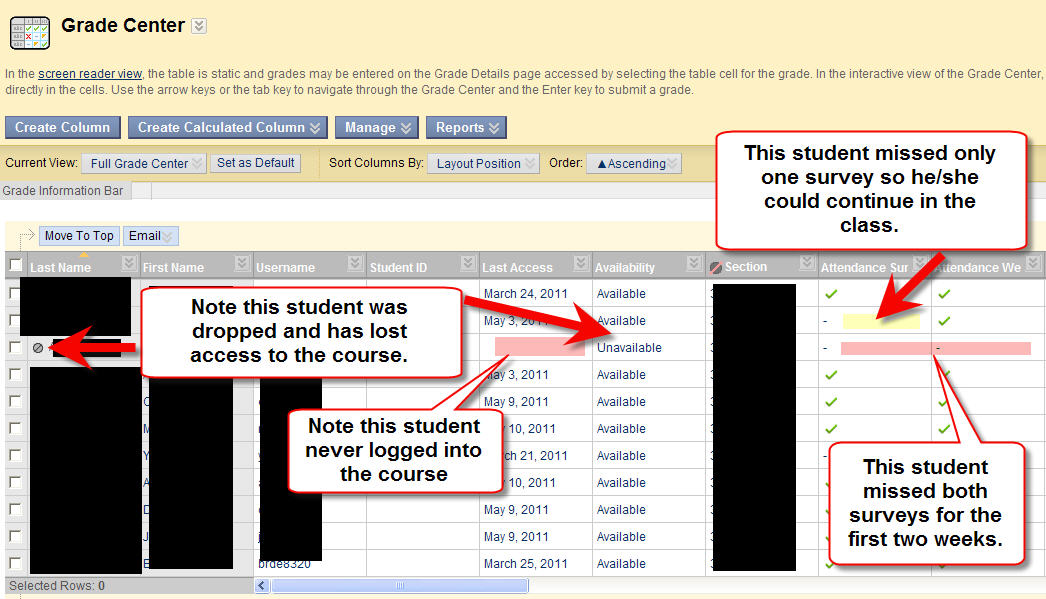Open the Layout Position sort dropdown
Image resolution: width=1046 pixels, height=599 pixels.
coord(484,163)
